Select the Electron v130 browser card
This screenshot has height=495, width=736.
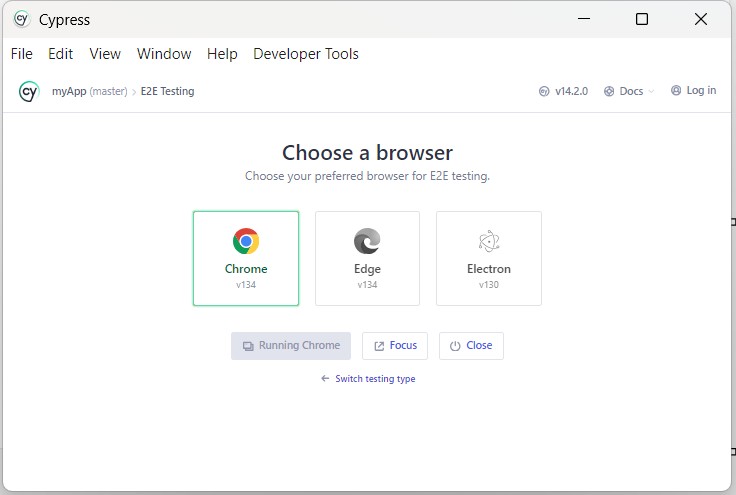pyautogui.click(x=489, y=258)
